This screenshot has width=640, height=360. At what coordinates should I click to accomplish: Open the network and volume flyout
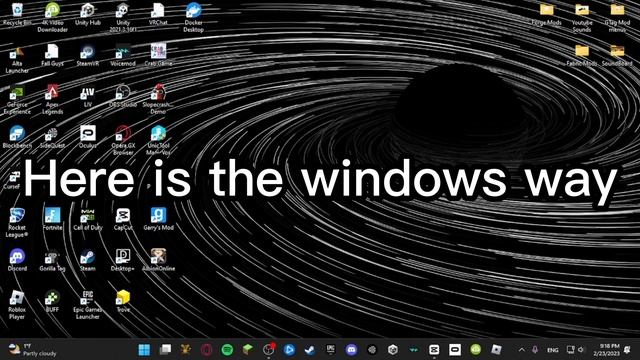(576, 350)
